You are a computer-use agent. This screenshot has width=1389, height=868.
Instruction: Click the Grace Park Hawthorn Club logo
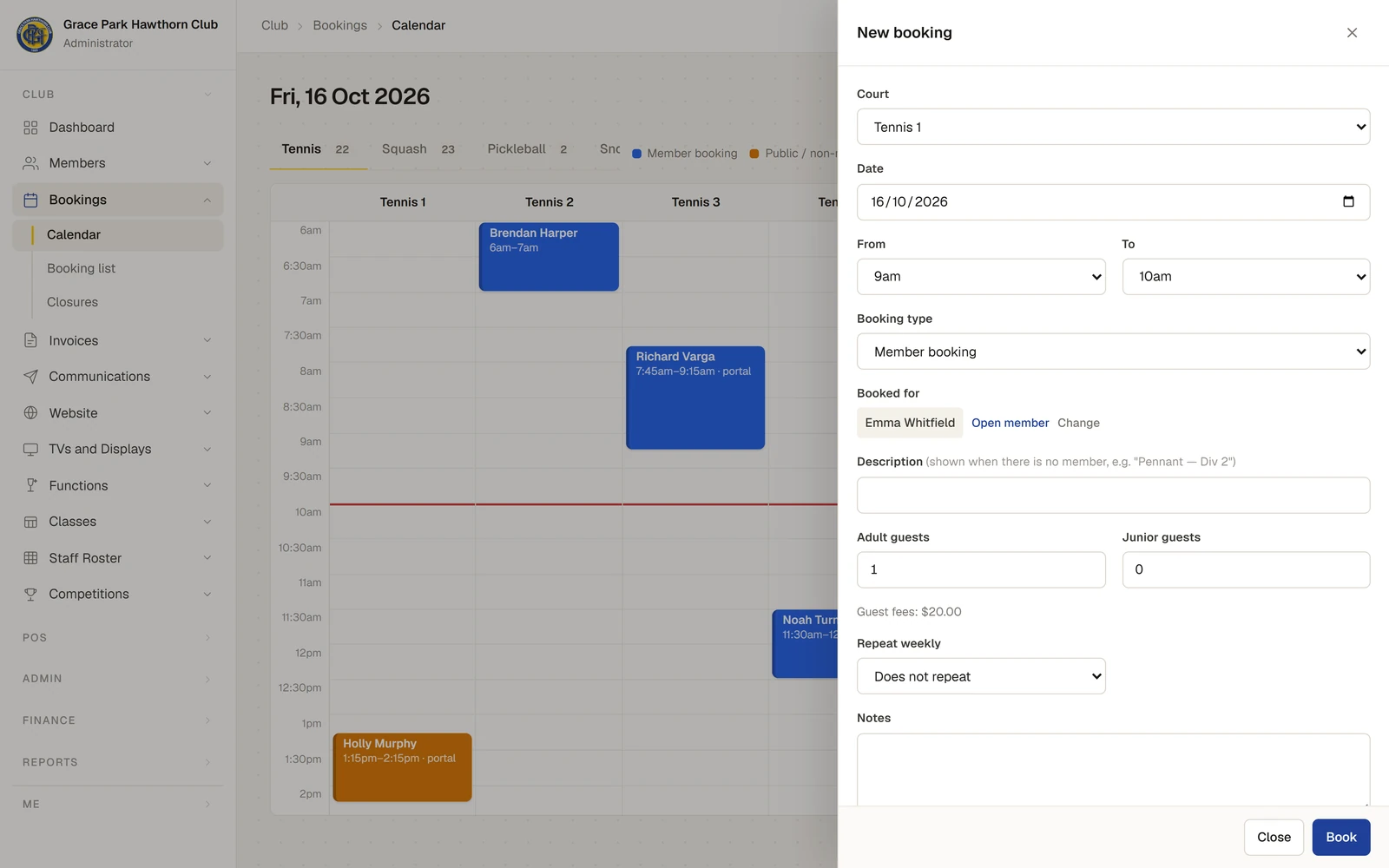pos(35,34)
